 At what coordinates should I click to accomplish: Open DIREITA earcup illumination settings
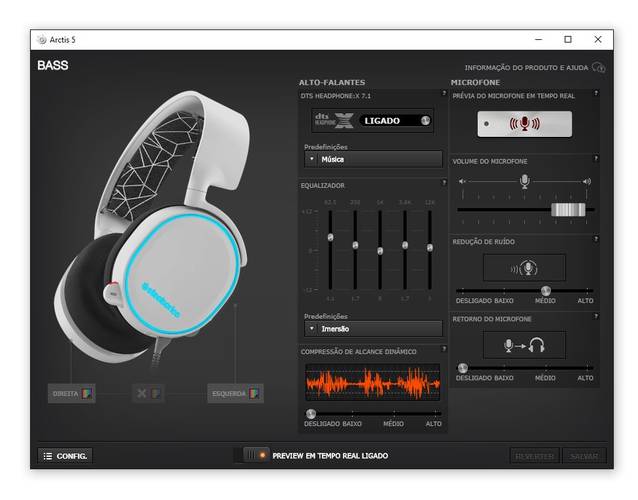(72, 393)
